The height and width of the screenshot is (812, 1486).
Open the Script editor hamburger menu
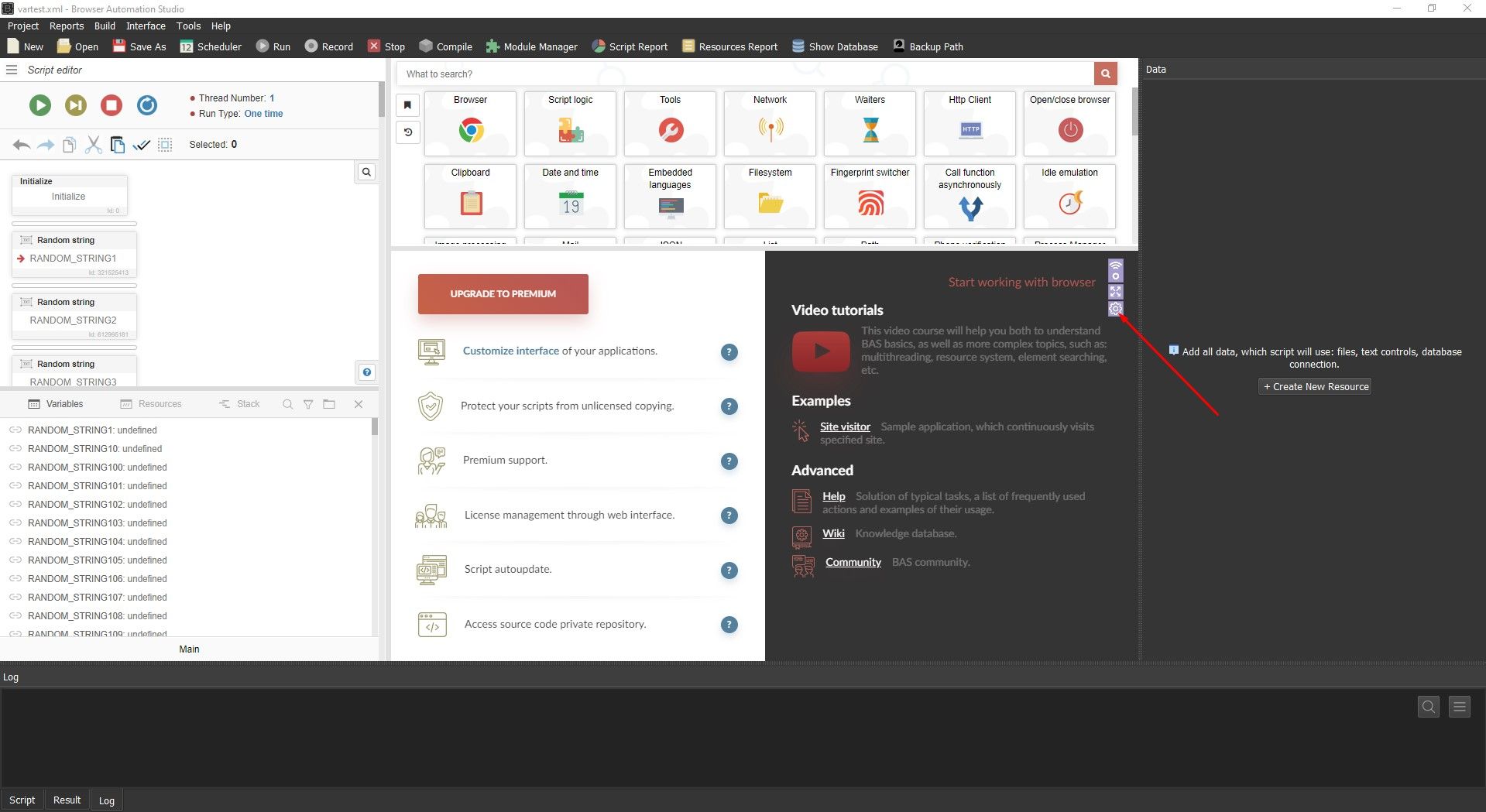point(12,70)
